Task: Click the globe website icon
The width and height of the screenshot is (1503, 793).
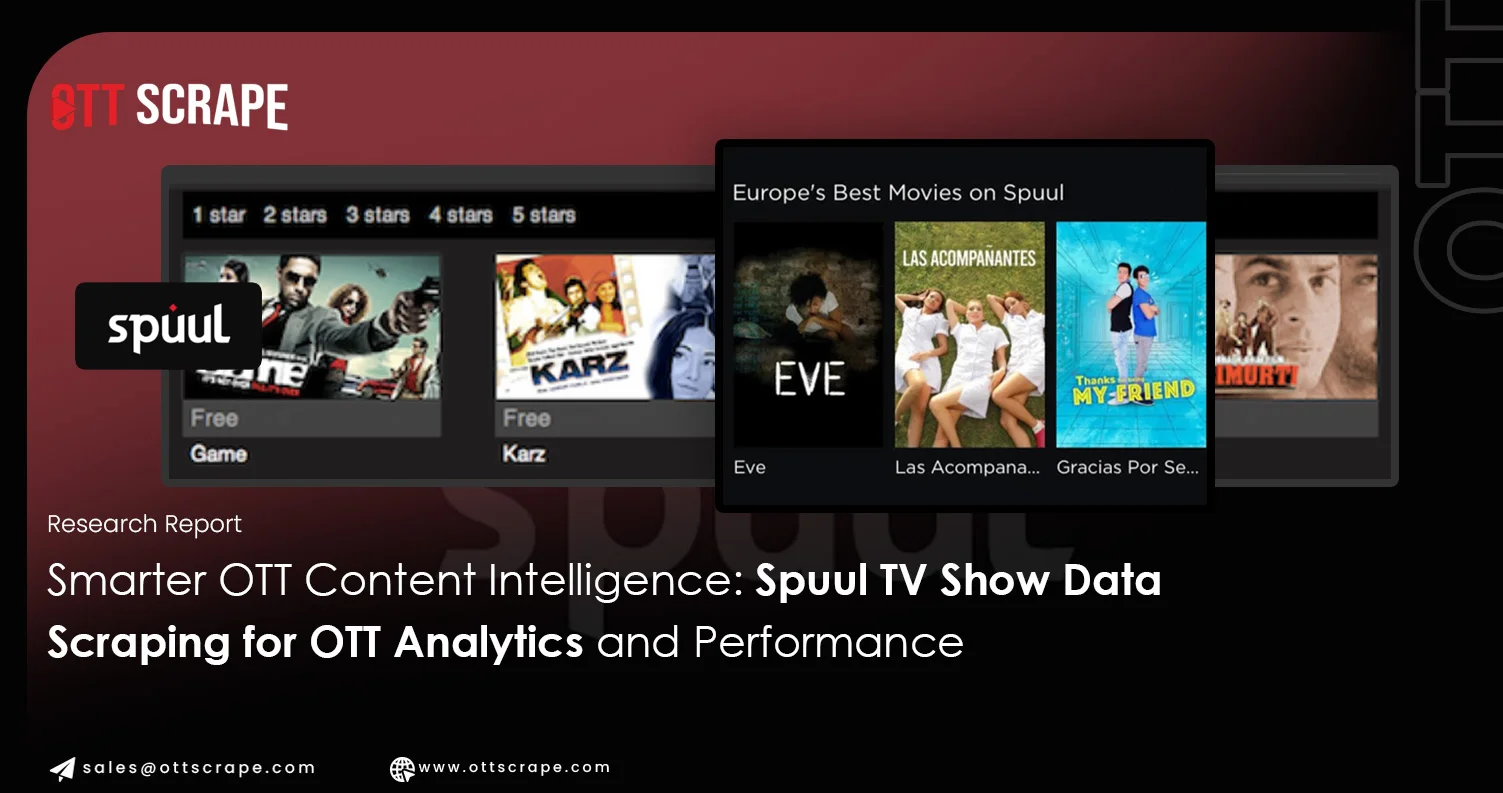Action: click(x=402, y=768)
